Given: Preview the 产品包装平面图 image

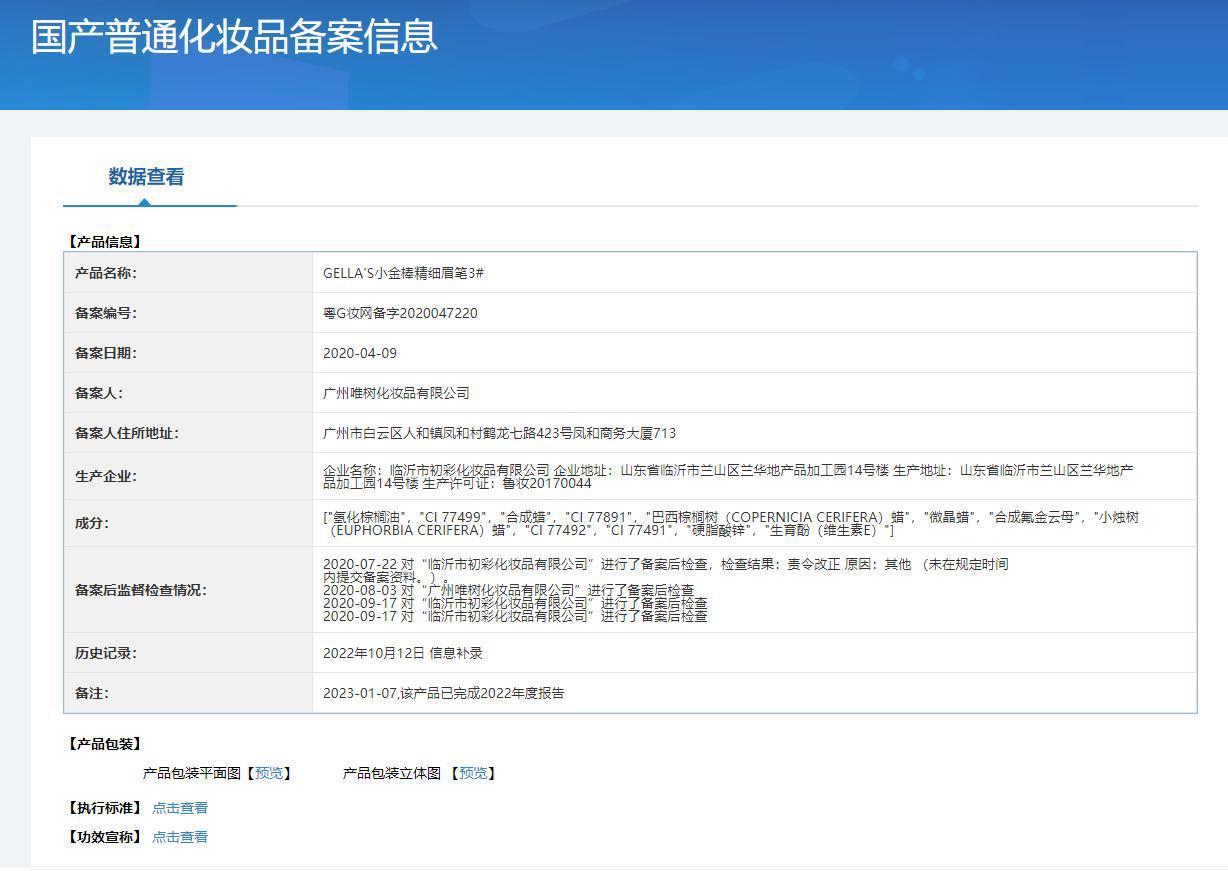Looking at the screenshot, I should click(269, 773).
